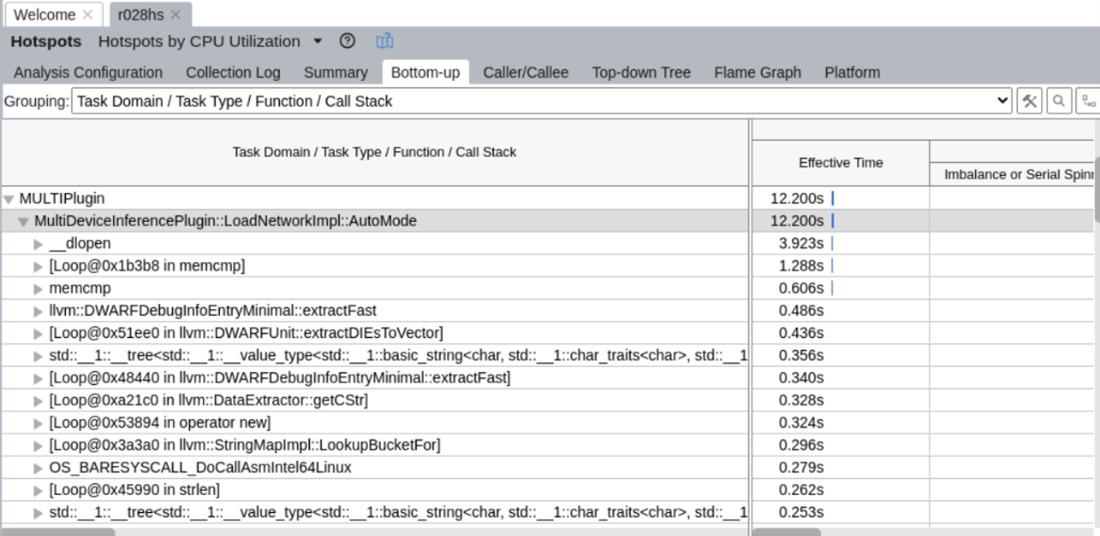Select Loop@0x3a3a0 StringMapImpl::LookupBucketFor row
Viewport: 1100px width, 536px height.
point(375,445)
